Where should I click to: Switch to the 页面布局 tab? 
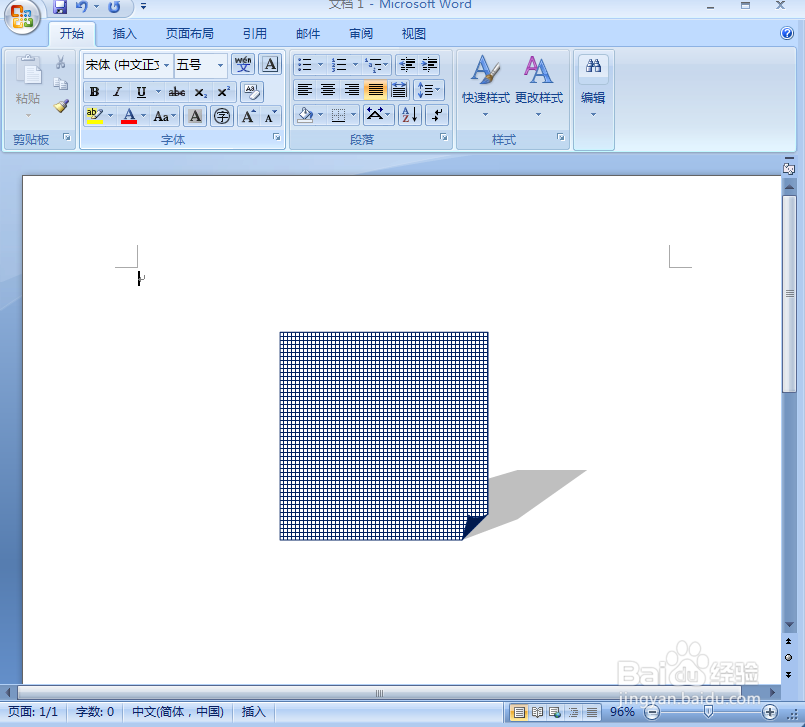[x=189, y=34]
